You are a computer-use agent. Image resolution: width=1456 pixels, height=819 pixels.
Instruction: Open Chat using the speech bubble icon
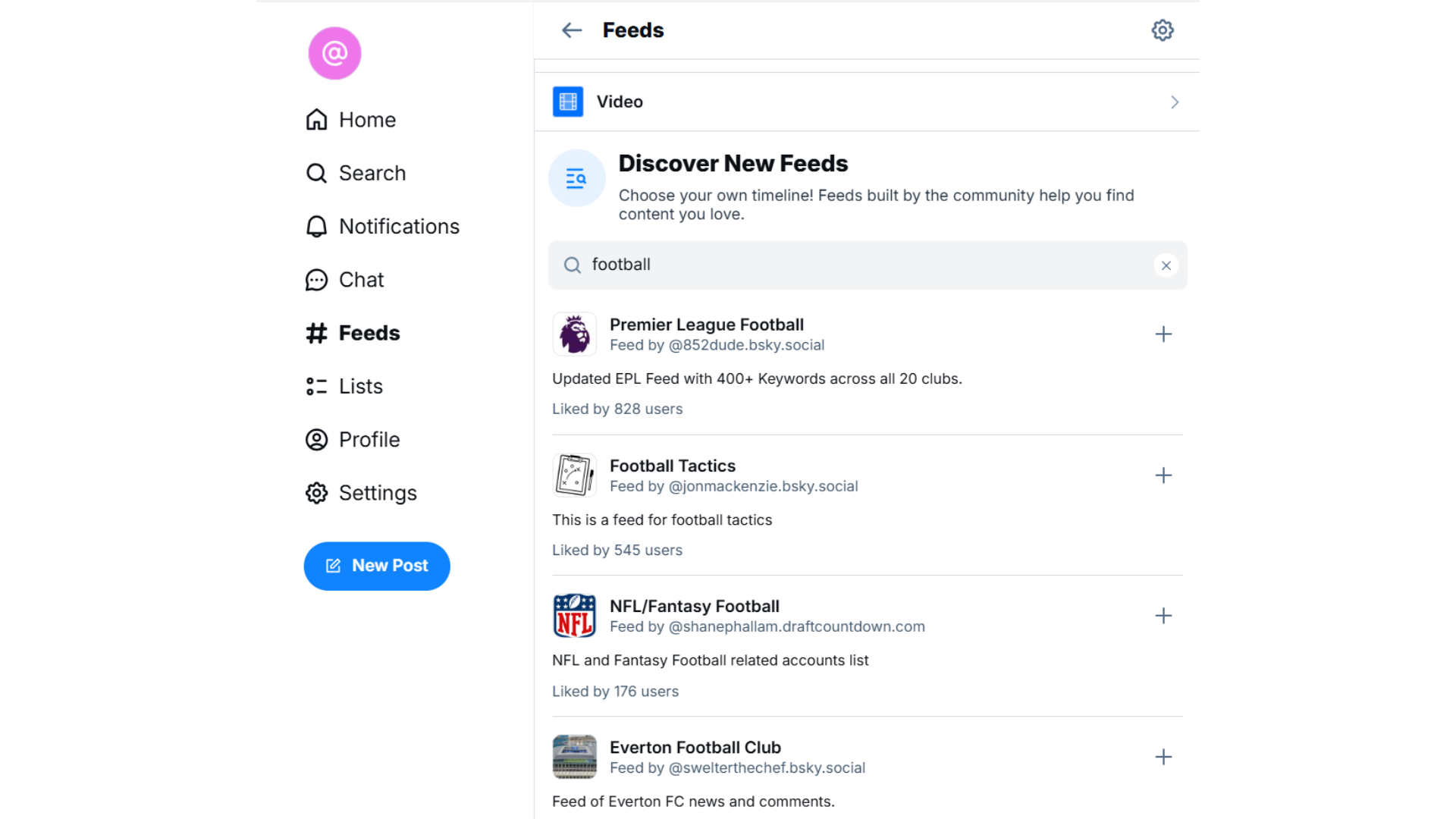tap(316, 280)
